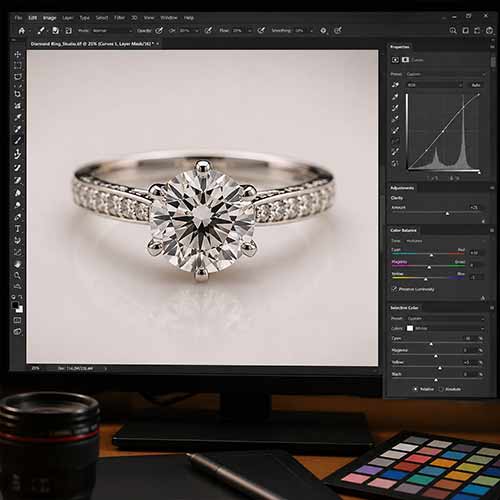
Task: Select the Relative radio button
Action: [x=416, y=389]
